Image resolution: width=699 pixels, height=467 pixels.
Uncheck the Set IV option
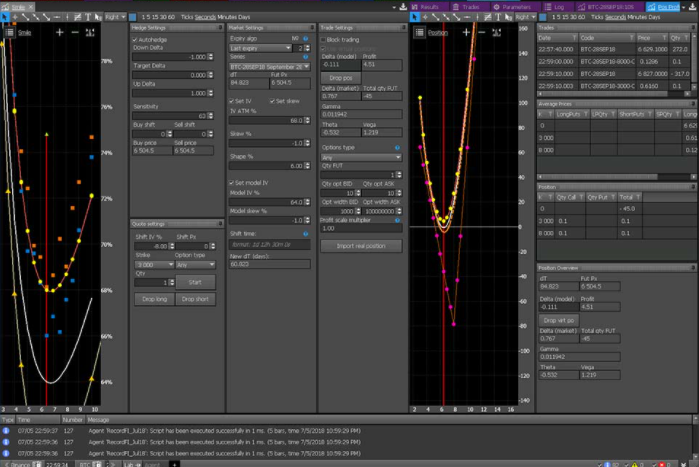click(233, 100)
